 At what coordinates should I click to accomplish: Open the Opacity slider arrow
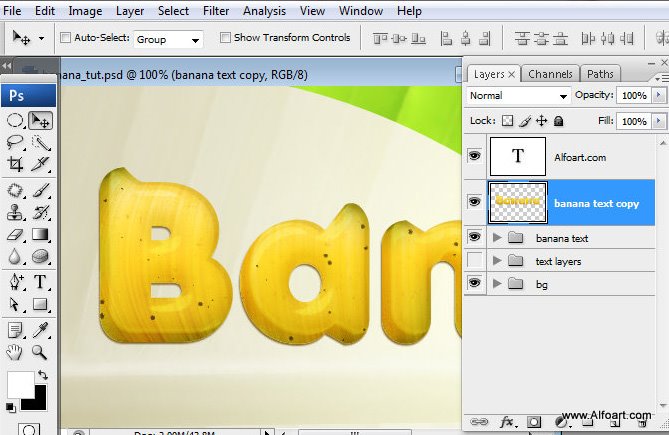click(x=659, y=95)
